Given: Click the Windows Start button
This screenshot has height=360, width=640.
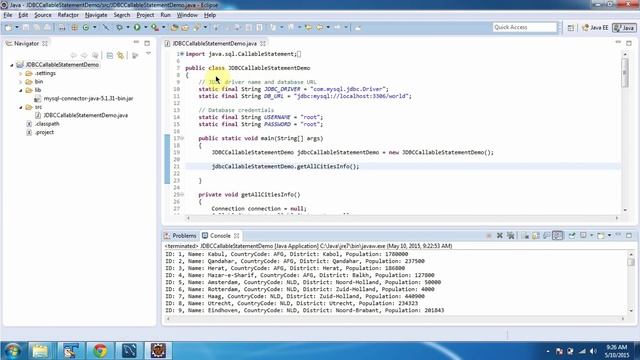Looking at the screenshot, I should (x=12, y=351).
